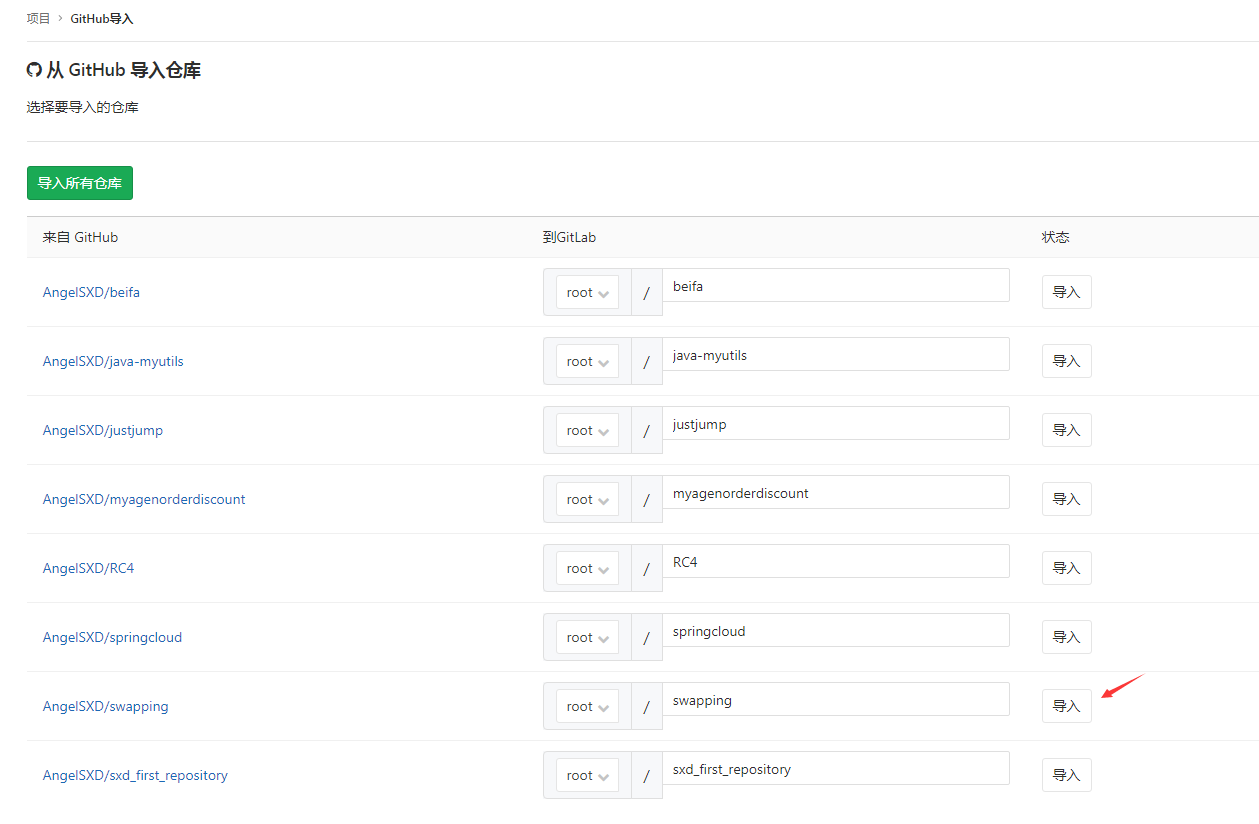
Task: Expand root namespace dropdown for myagenorderdiscount
Action: (587, 500)
